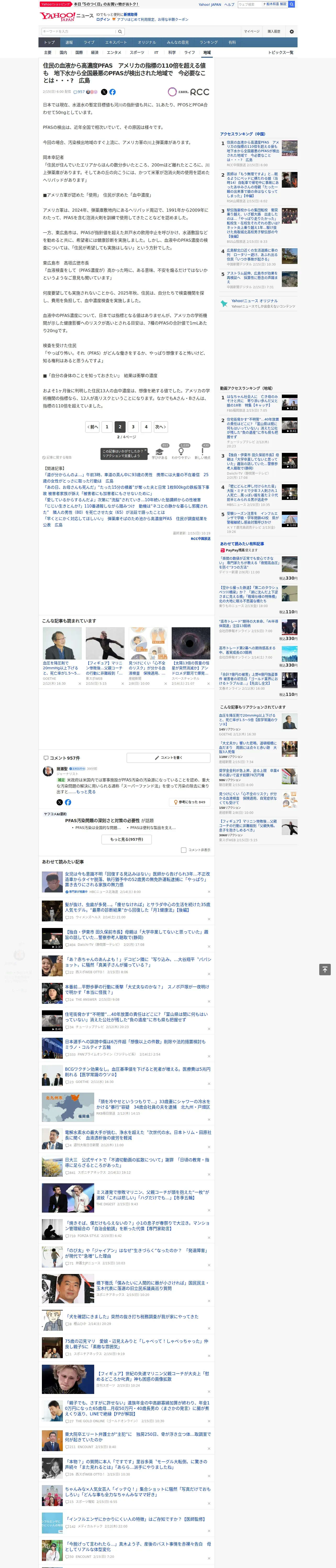336x1568 pixels.
Task: Click the scroll-to-top arrow button
Action: coord(325,970)
